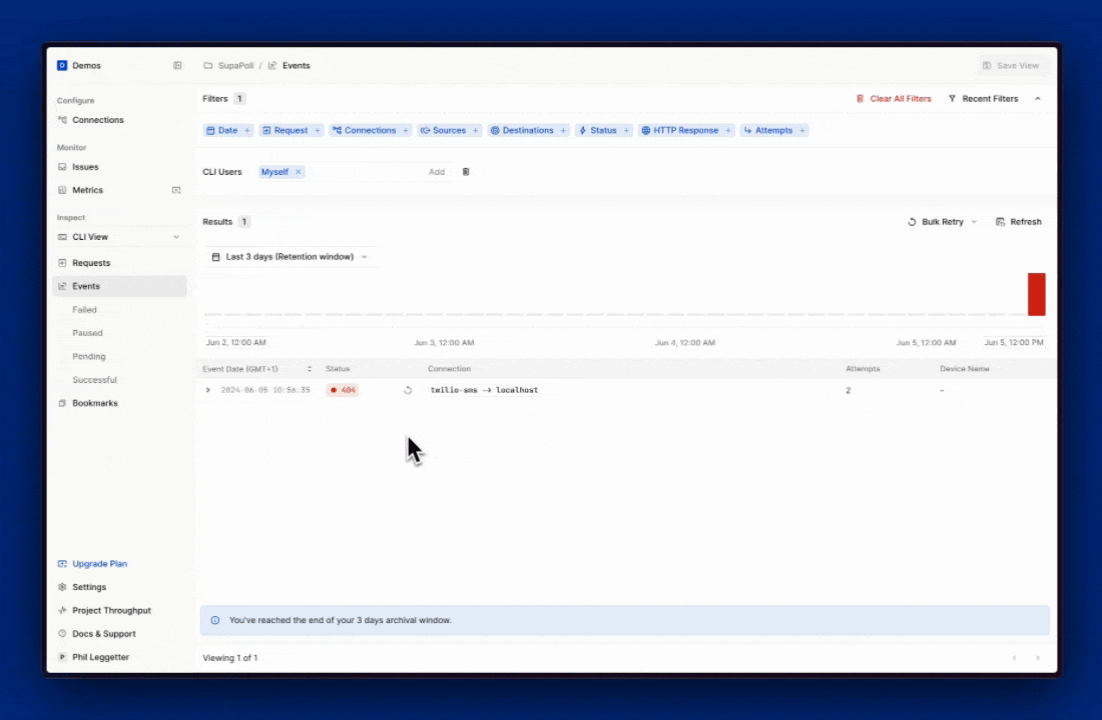The height and width of the screenshot is (720, 1102).
Task: Click the event timestamp 2024-06-05 10:56:35
Action: tap(265, 390)
